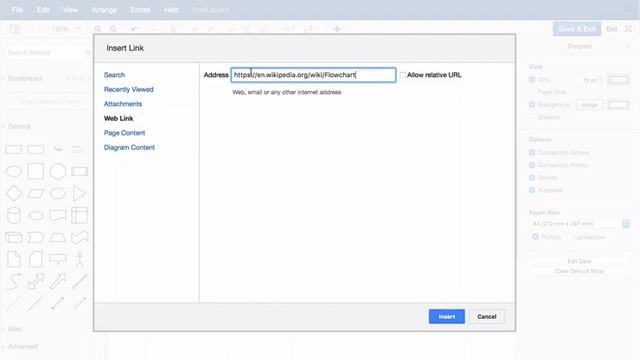
Task: Expand the Advanced shapes section
Action: 20,347
